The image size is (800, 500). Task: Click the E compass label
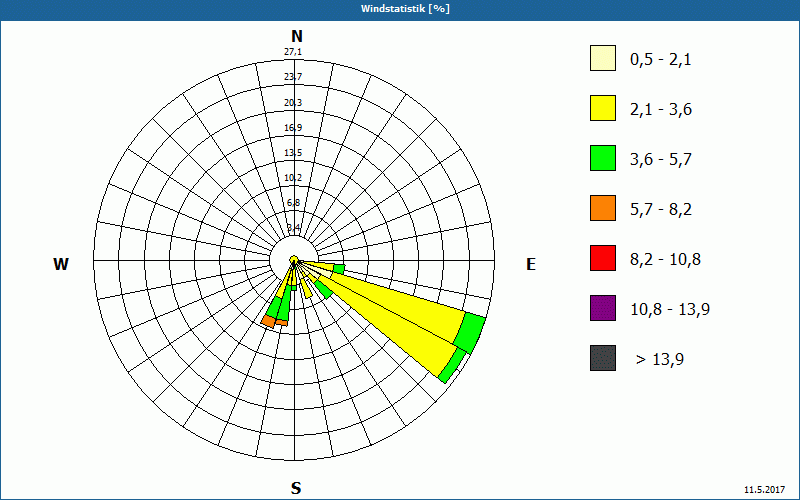tap(531, 264)
